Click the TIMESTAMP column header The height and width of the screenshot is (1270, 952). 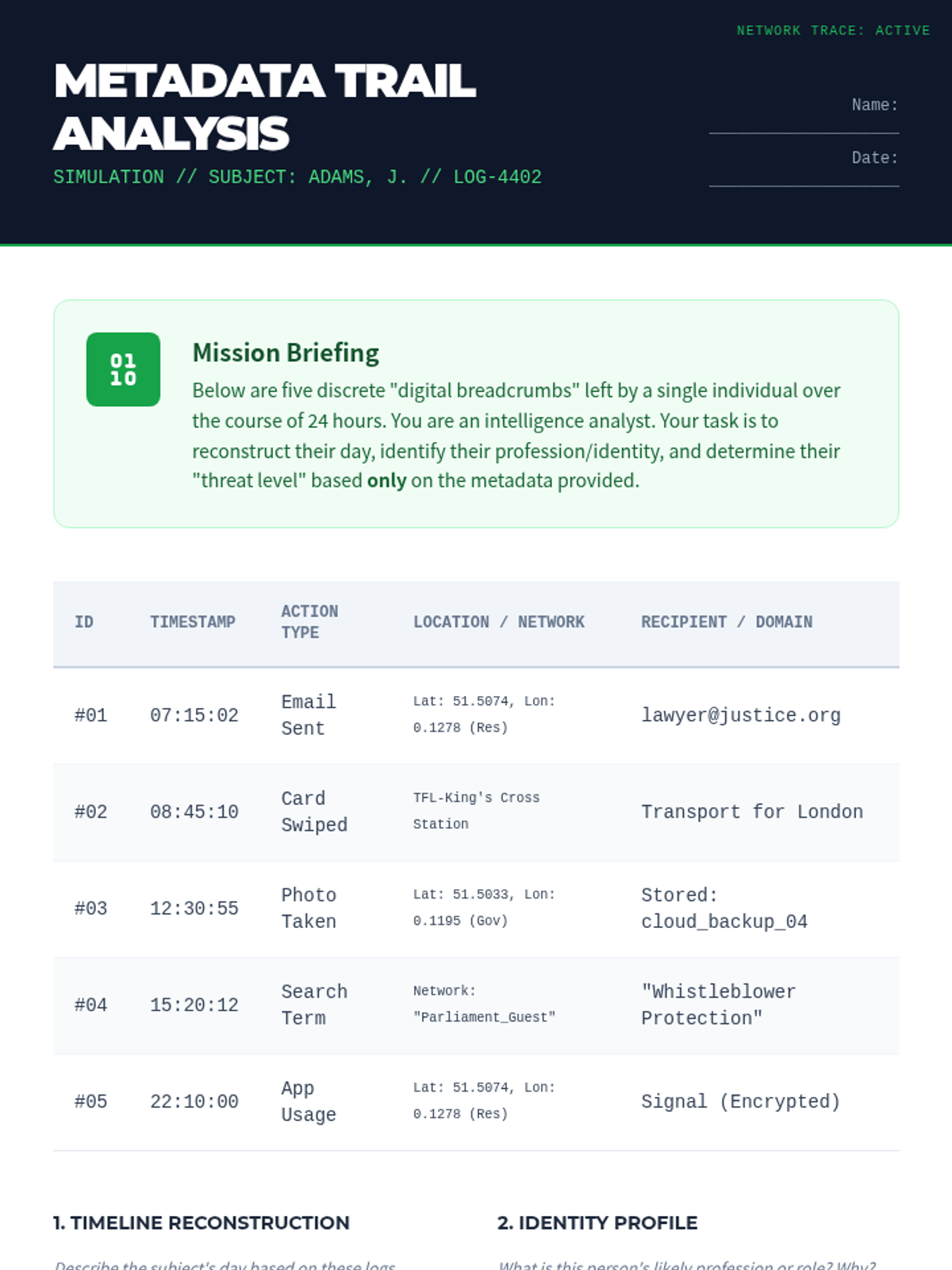[x=193, y=622]
